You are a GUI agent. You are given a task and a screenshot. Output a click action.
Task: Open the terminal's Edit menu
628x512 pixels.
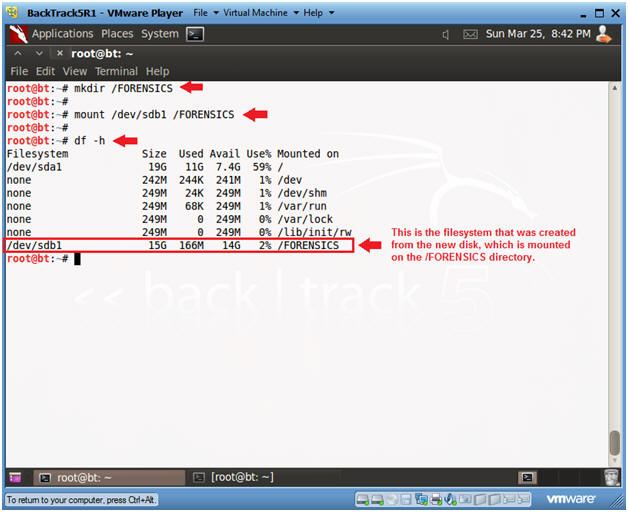coord(45,71)
